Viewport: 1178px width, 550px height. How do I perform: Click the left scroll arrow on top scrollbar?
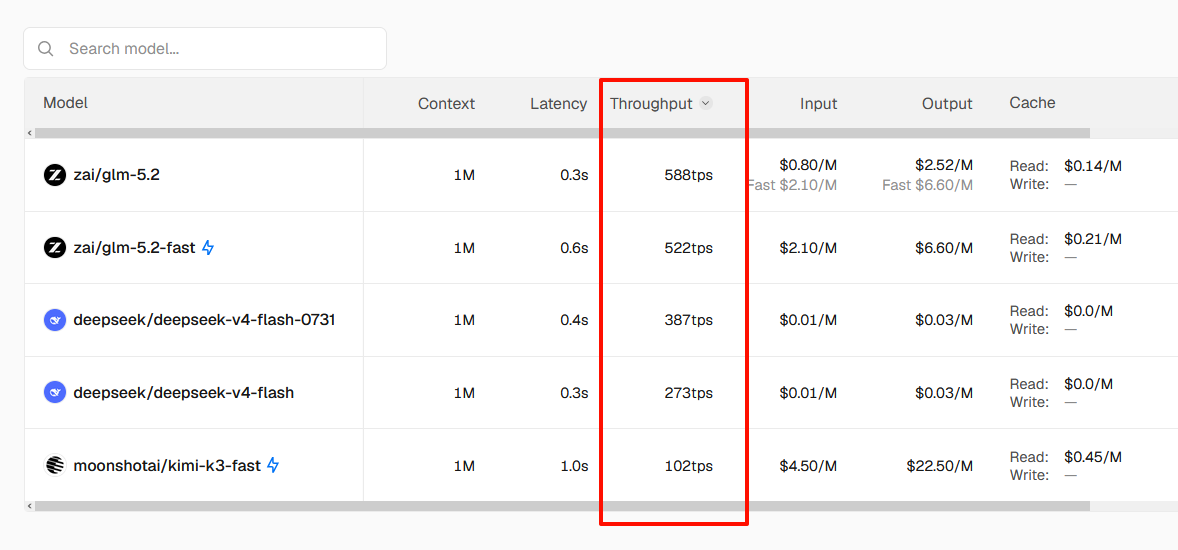(x=29, y=133)
